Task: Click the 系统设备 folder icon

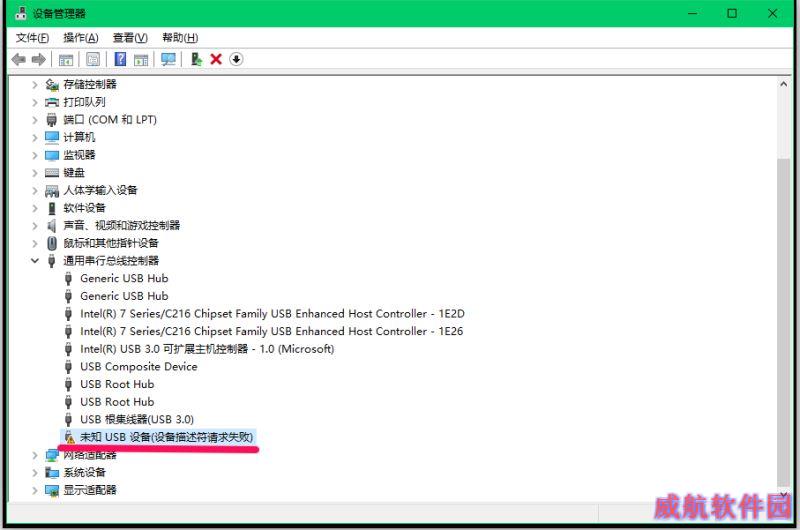Action: [52, 473]
